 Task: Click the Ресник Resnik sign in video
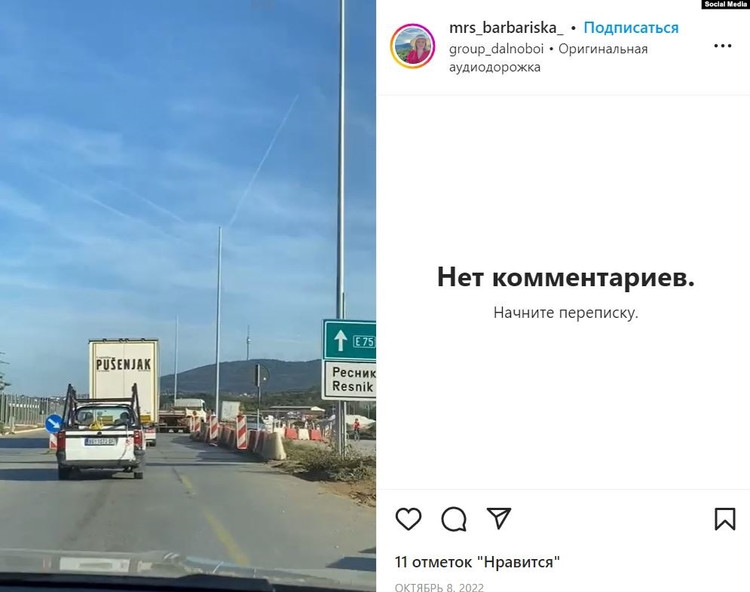[349, 380]
